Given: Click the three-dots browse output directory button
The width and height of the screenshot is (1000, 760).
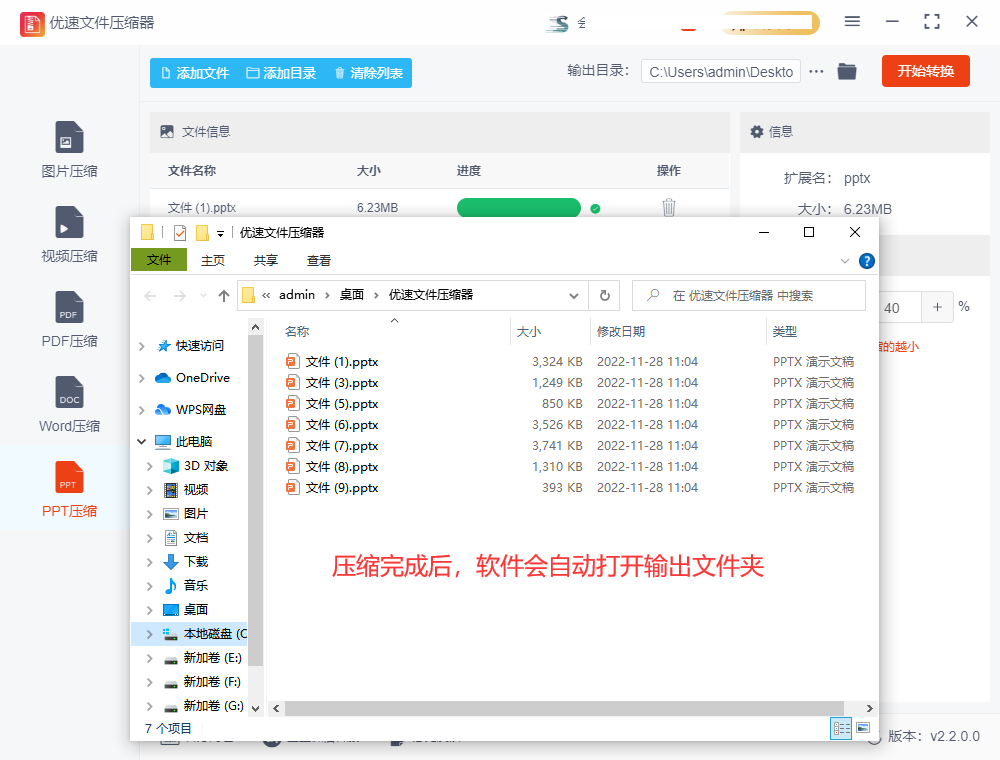Looking at the screenshot, I should tap(816, 71).
